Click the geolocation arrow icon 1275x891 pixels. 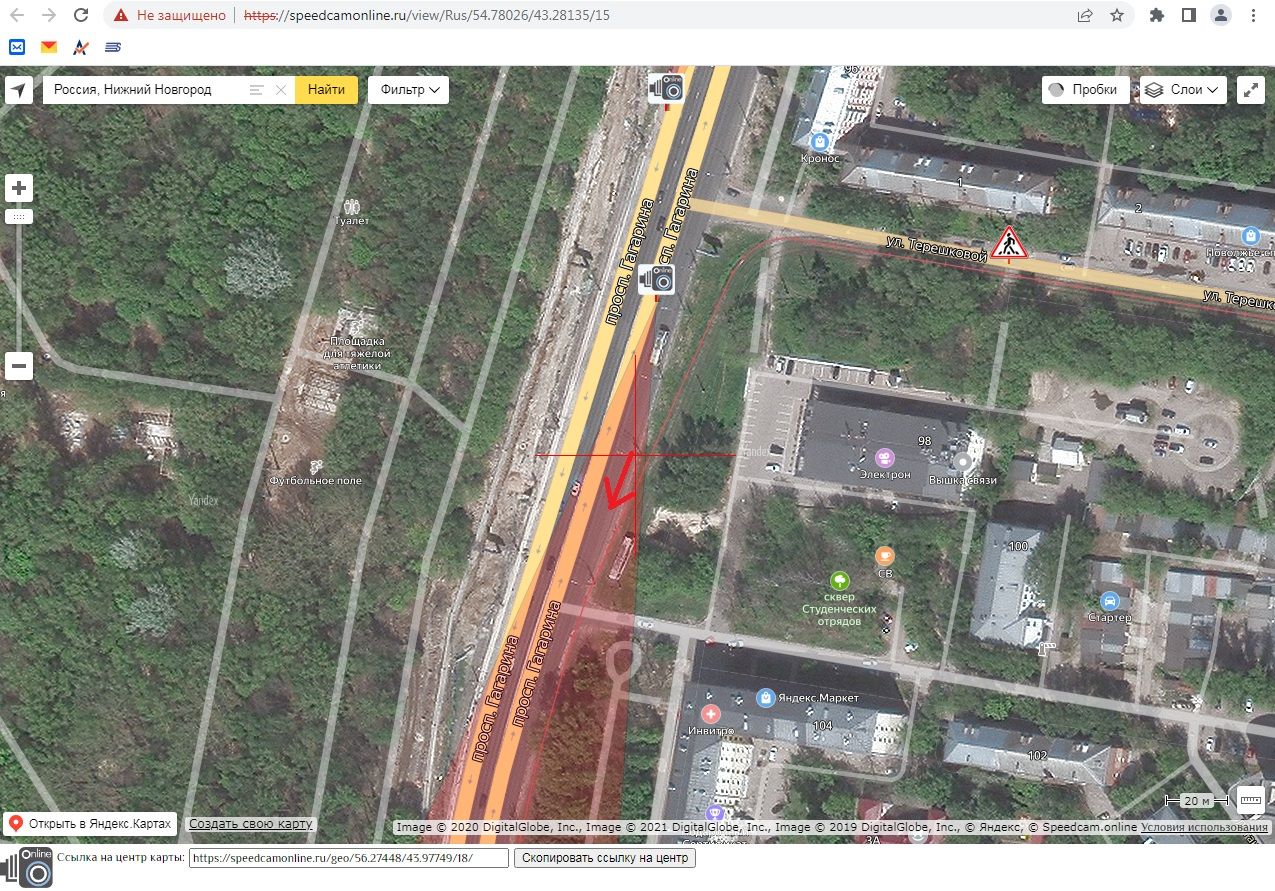tap(19, 90)
